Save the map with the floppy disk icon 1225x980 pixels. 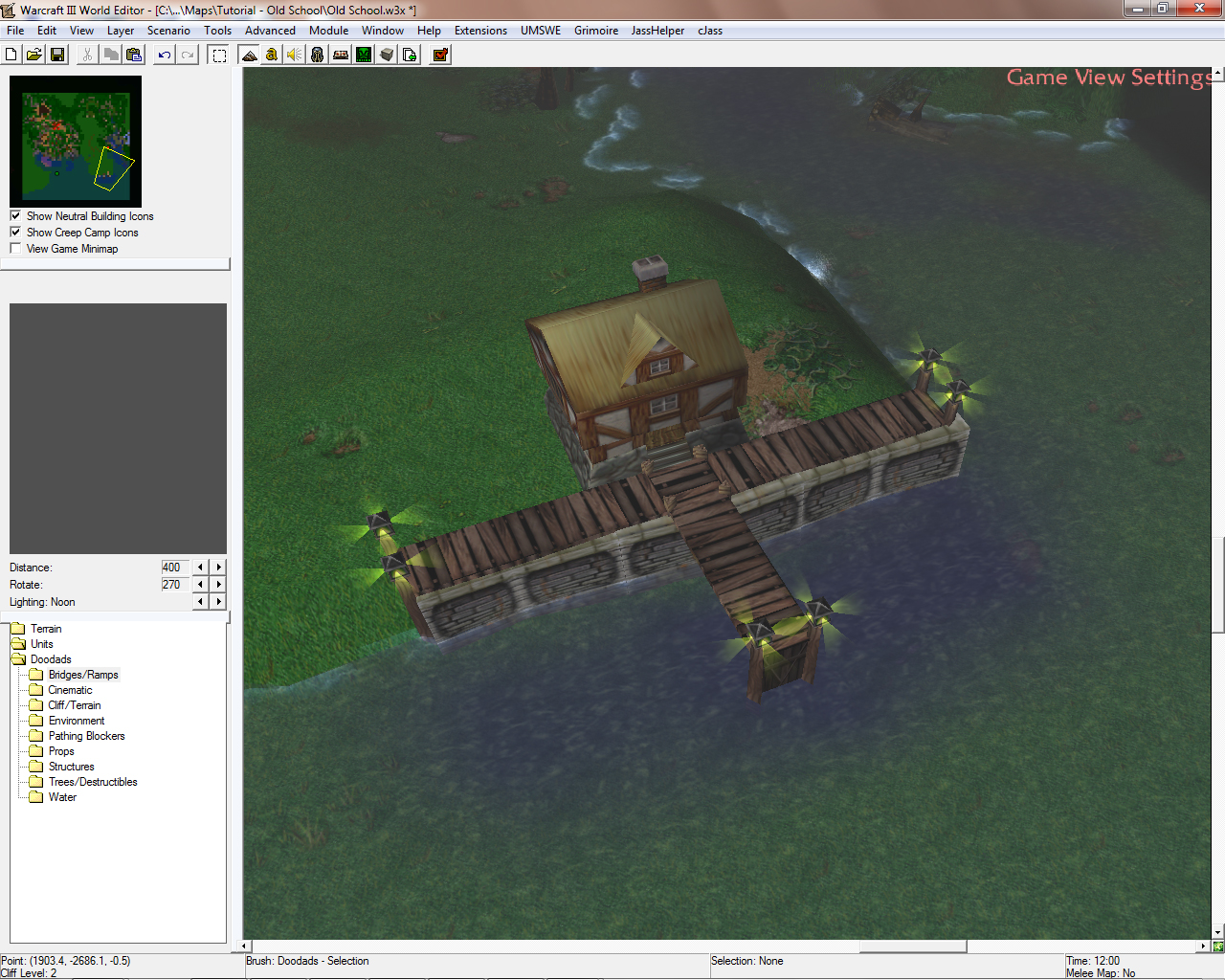(x=57, y=55)
